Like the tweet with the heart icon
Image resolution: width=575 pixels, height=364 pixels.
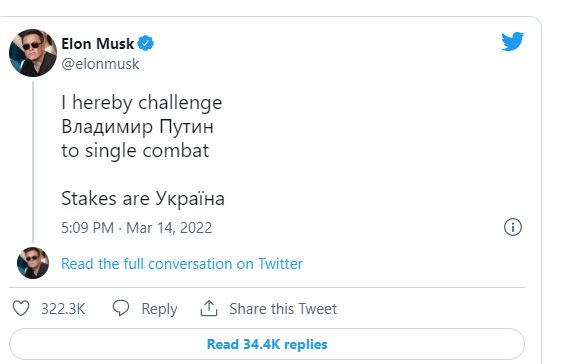coord(21,308)
